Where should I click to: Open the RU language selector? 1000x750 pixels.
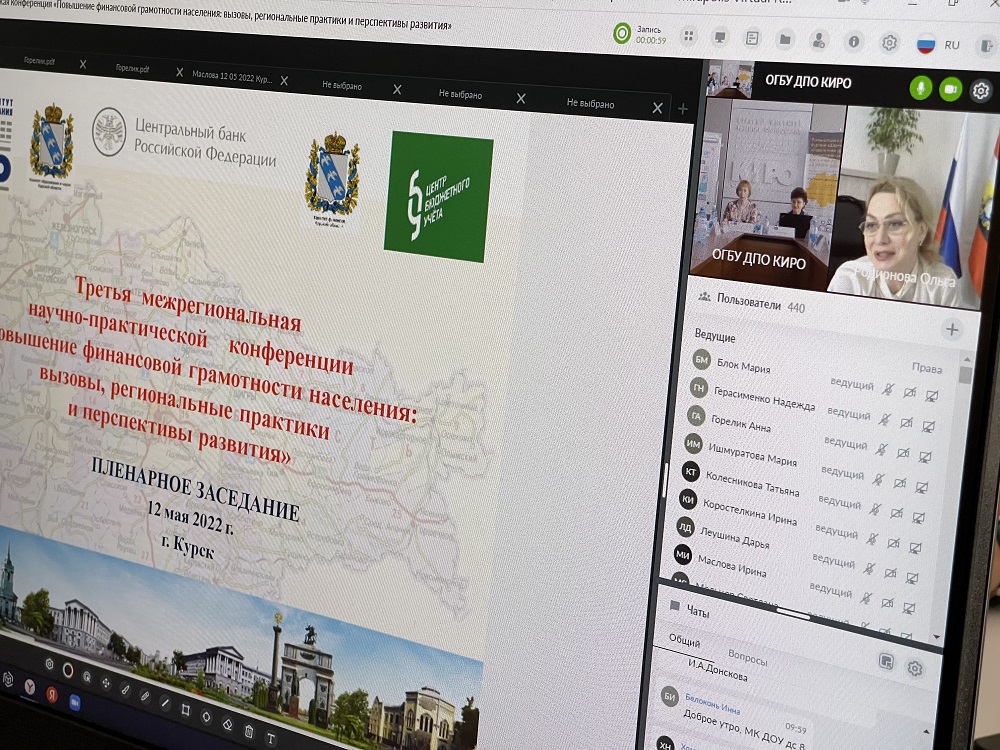[x=952, y=45]
